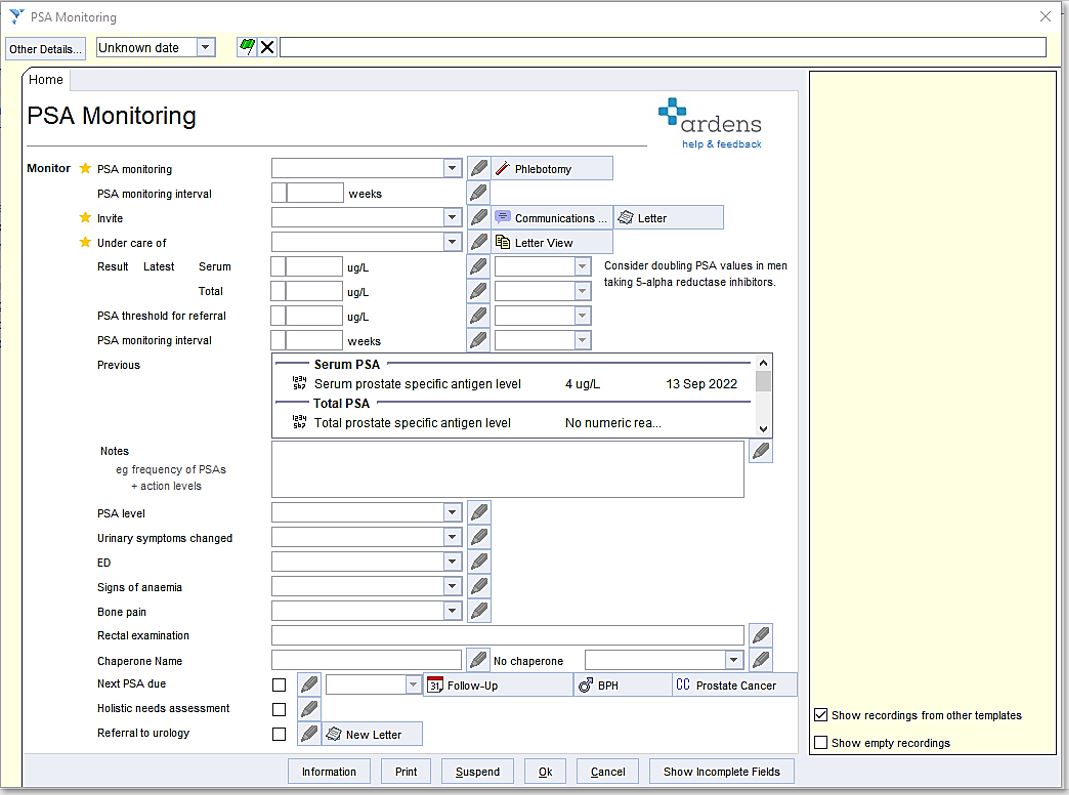Expand the Invite dropdown
Screen dimensions: 1069x795
[452, 218]
